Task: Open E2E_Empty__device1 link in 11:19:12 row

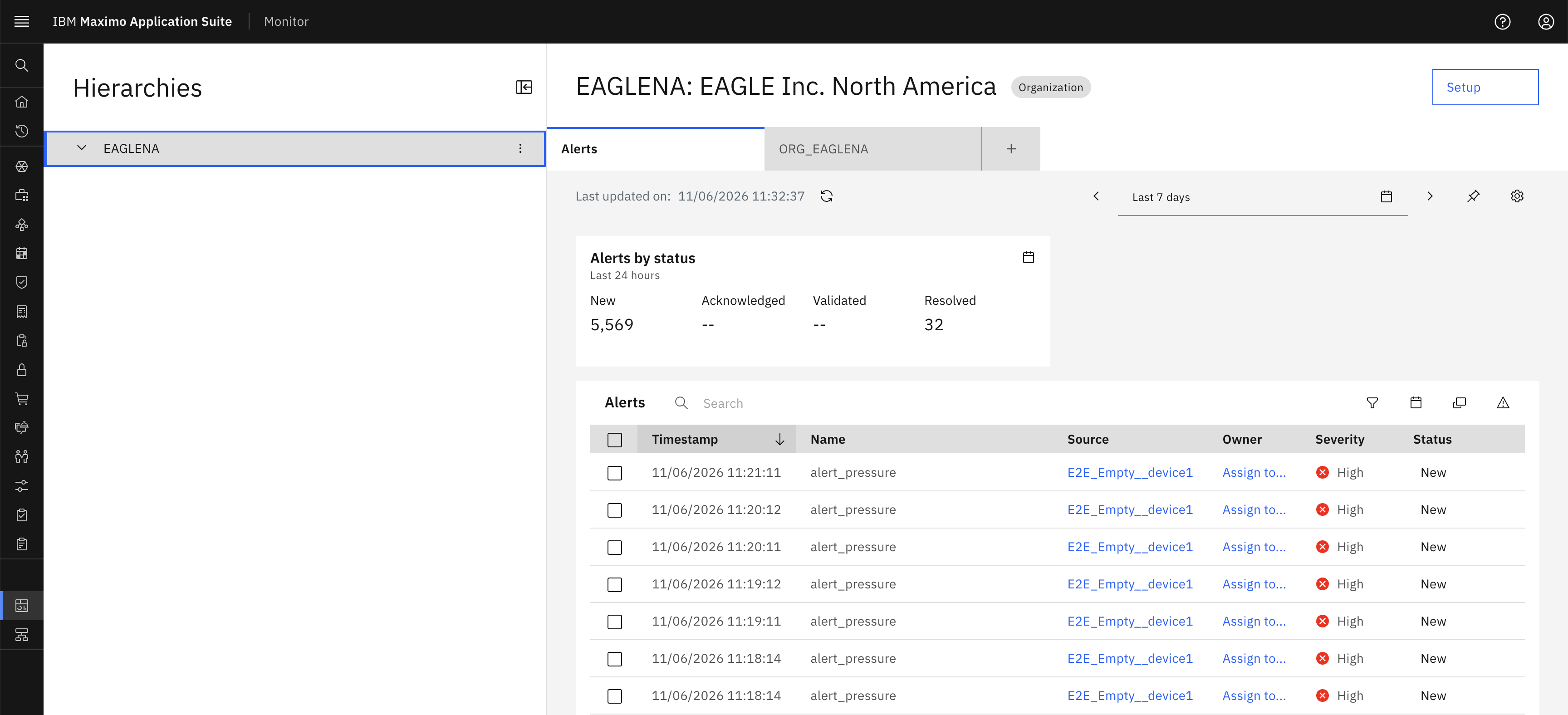Action: (1130, 583)
